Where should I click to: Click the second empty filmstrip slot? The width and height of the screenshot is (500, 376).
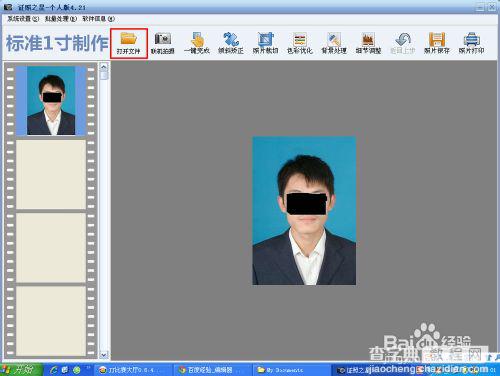pos(51,248)
